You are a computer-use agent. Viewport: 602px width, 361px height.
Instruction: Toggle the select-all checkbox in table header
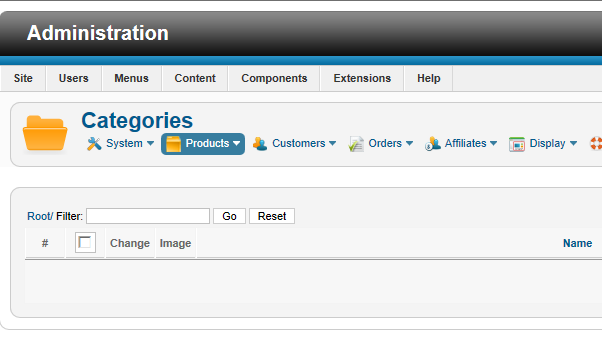point(85,243)
